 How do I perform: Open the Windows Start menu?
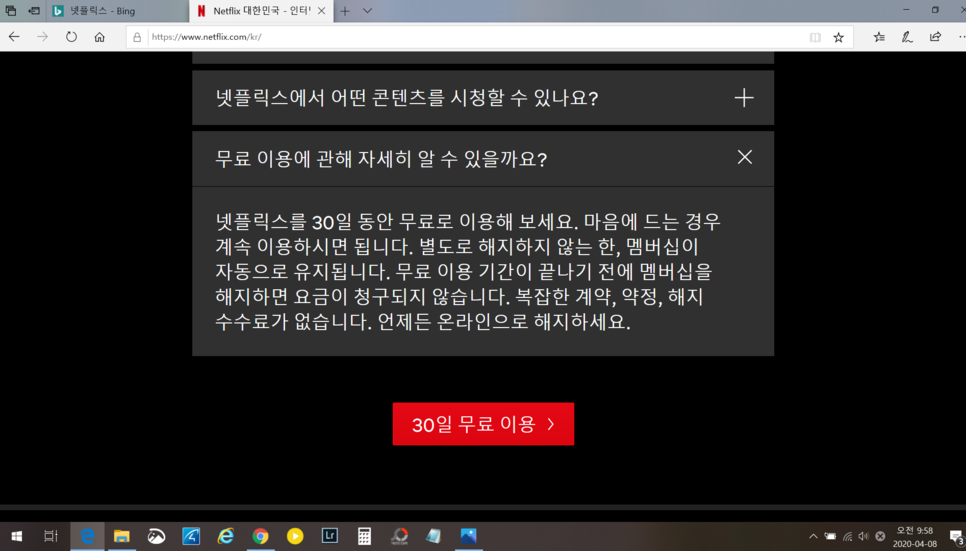pos(17,536)
